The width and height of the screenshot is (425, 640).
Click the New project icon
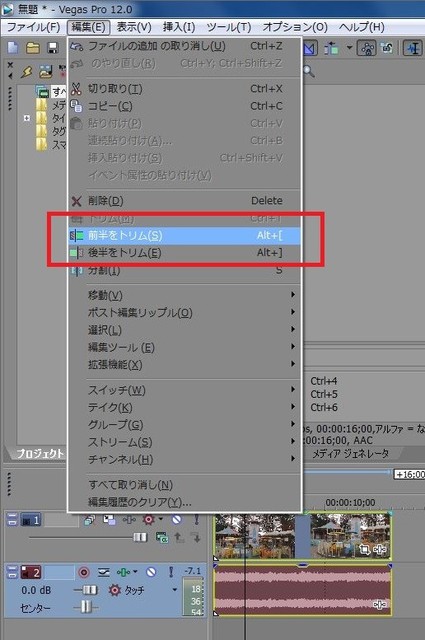point(13,48)
